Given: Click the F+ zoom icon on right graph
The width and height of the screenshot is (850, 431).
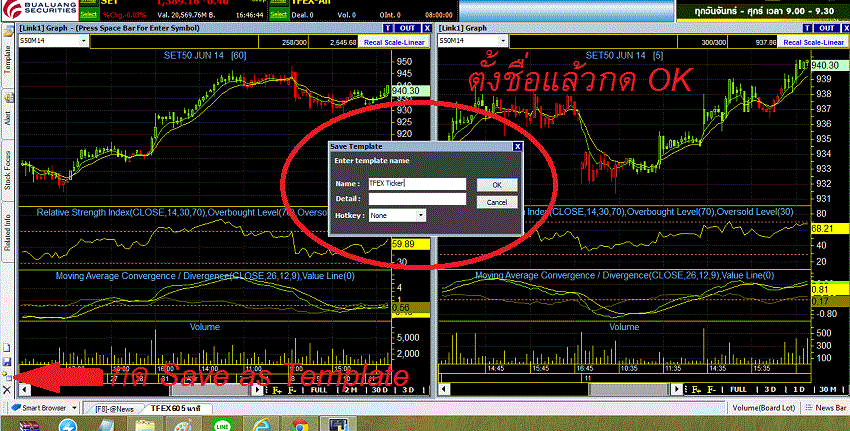Looking at the screenshot, I should click(x=697, y=389).
